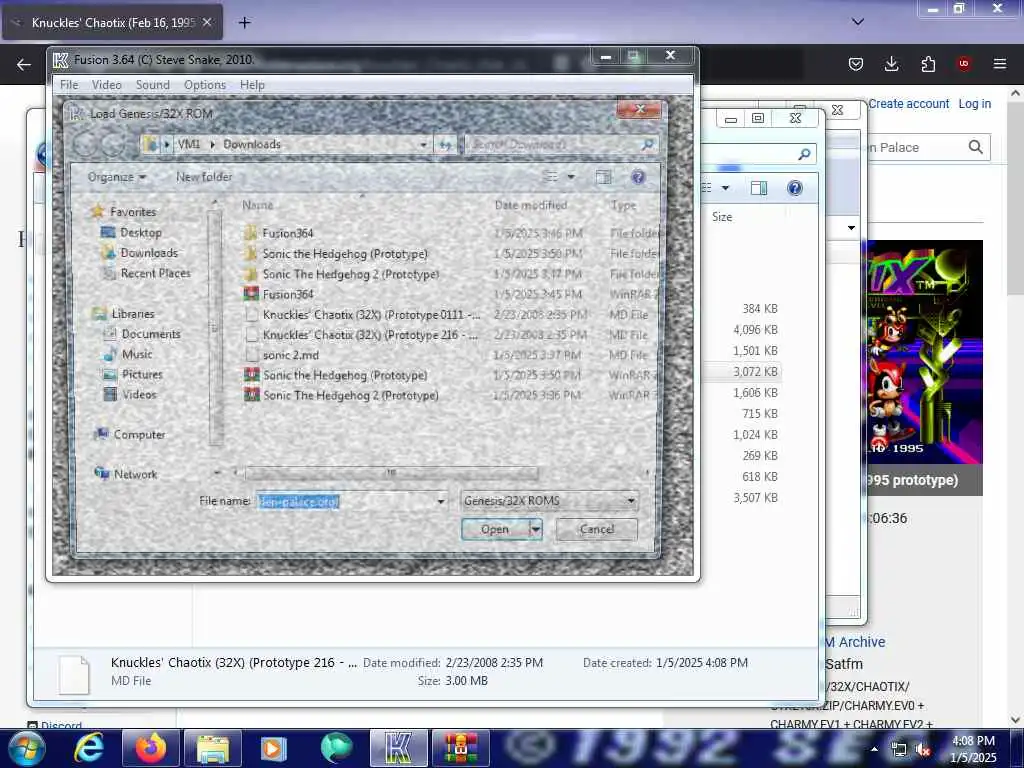Expand the Open button split arrow
The height and width of the screenshot is (768, 1024).
(536, 529)
